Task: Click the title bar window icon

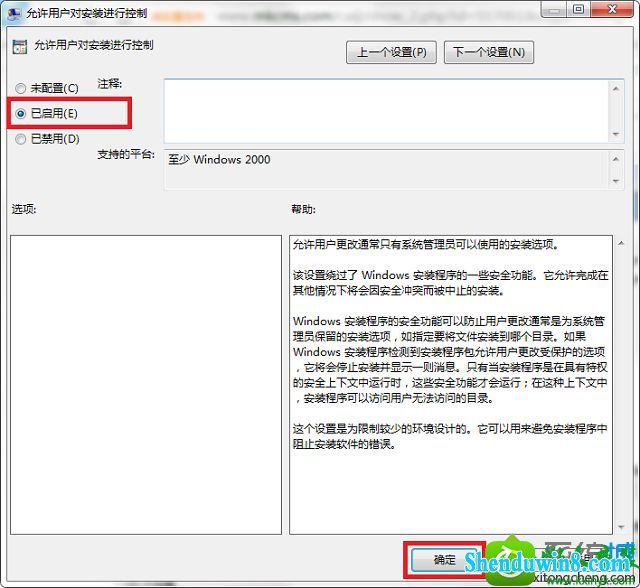Action: point(14,13)
